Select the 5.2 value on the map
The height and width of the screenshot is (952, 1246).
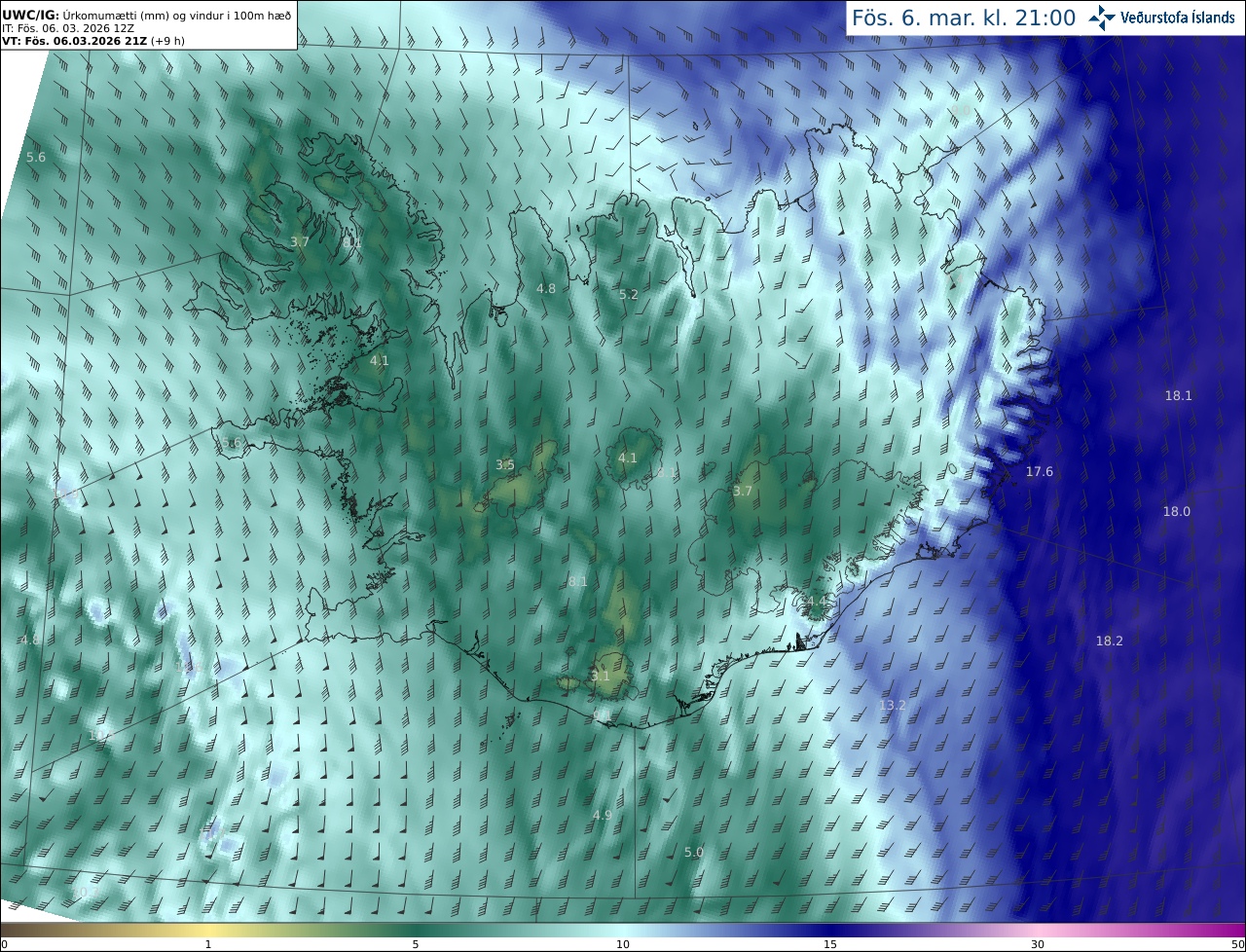tap(628, 294)
